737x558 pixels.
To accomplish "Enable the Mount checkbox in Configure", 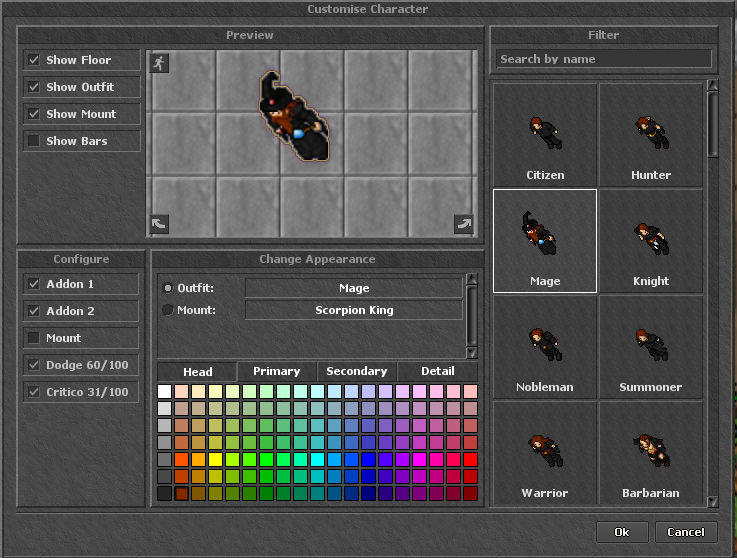I will point(34,338).
